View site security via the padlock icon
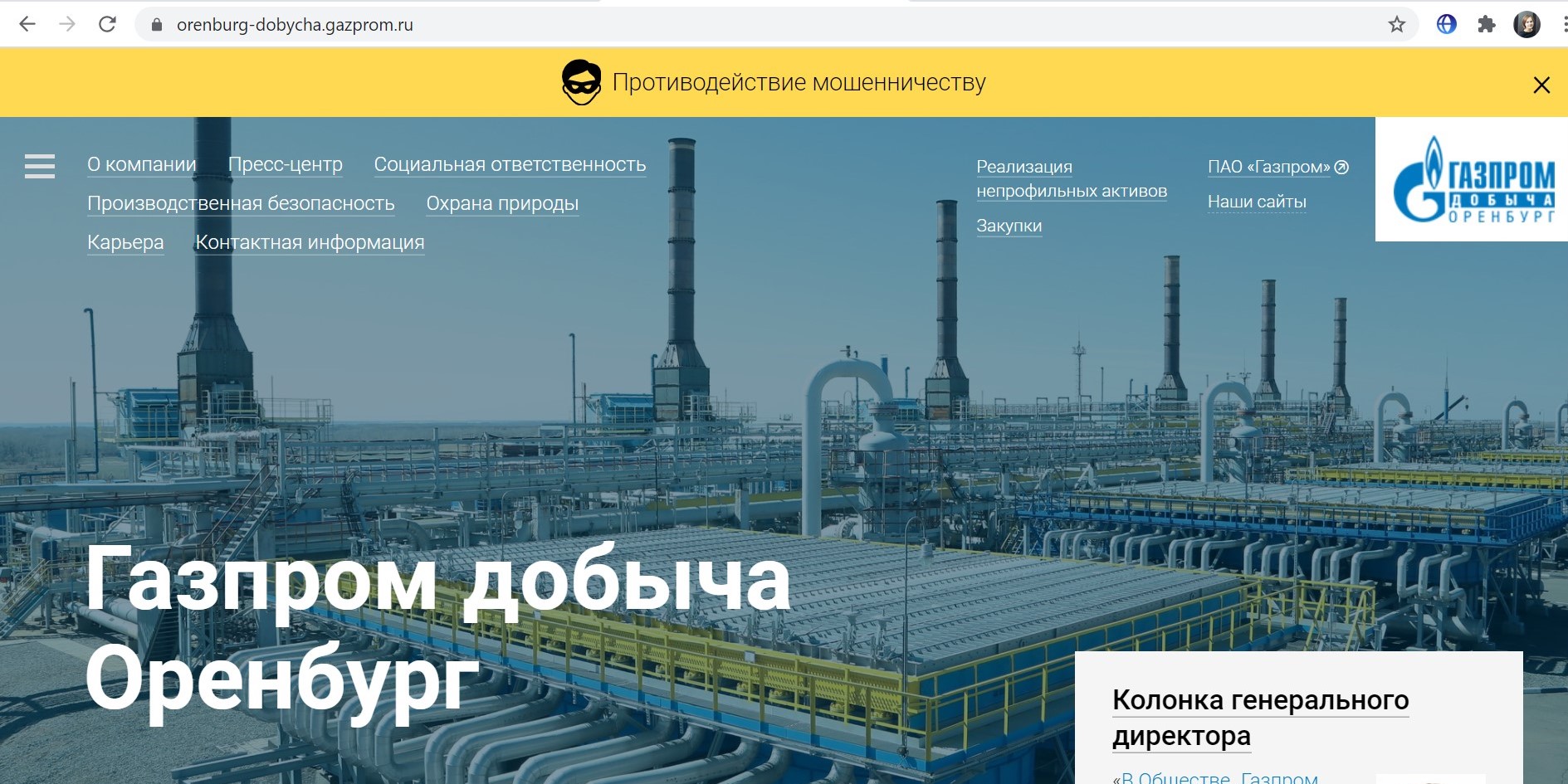Image resolution: width=1568 pixels, height=784 pixels. coord(156,25)
